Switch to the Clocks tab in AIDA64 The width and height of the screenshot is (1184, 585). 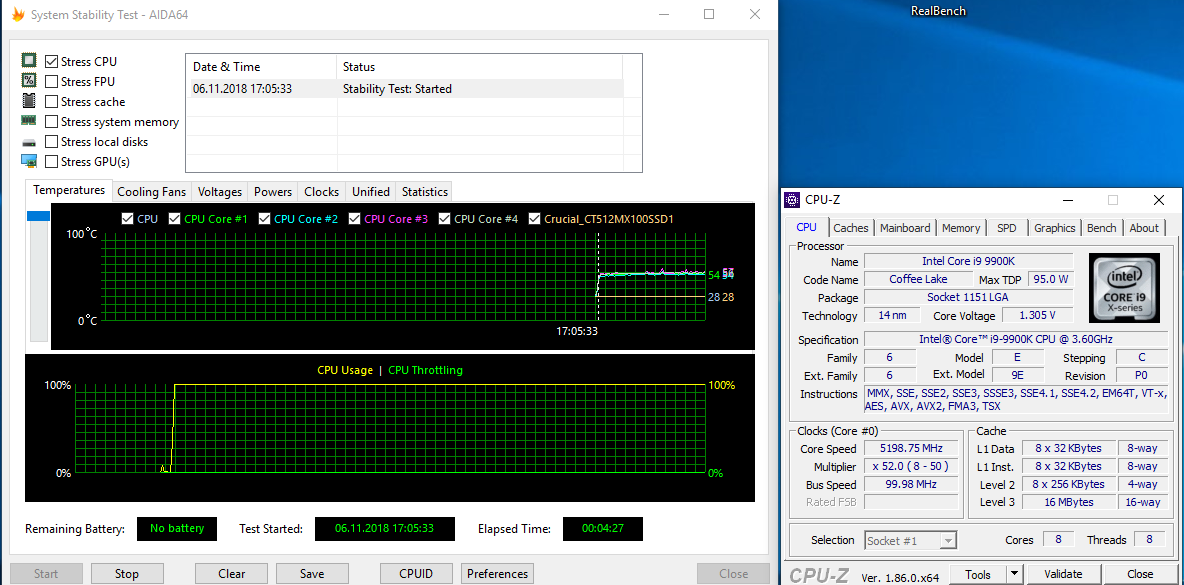click(322, 192)
